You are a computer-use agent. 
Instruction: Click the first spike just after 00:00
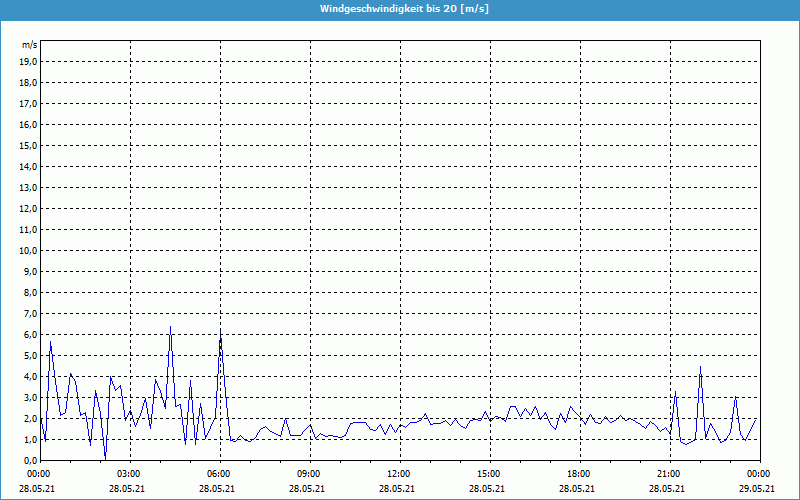point(50,342)
